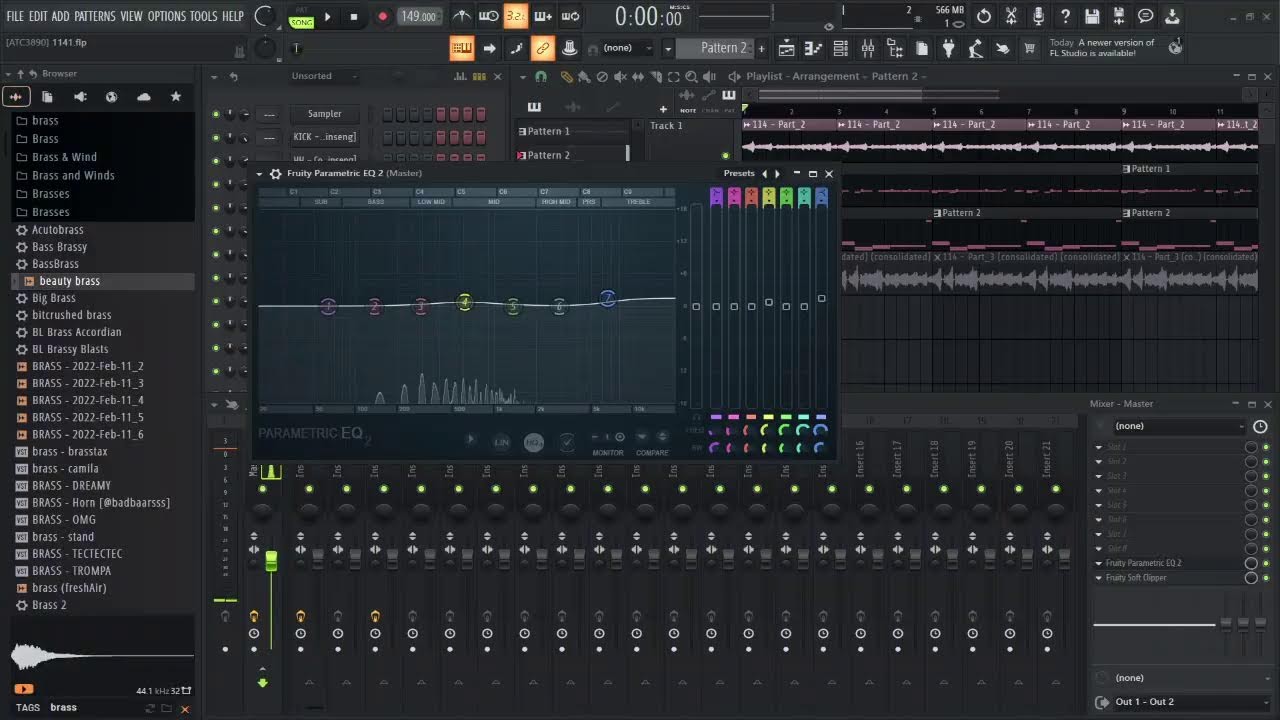Viewport: 1280px width, 720px height.
Task: Open the one-click audio recording microphone icon
Action: 1038,16
